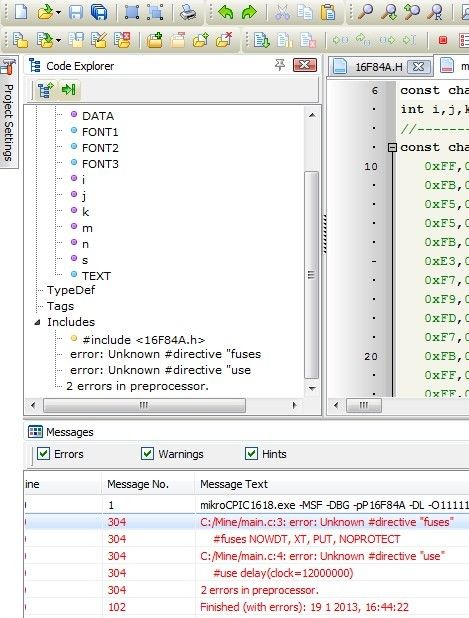Select the Tags tree node

[x=60, y=306]
